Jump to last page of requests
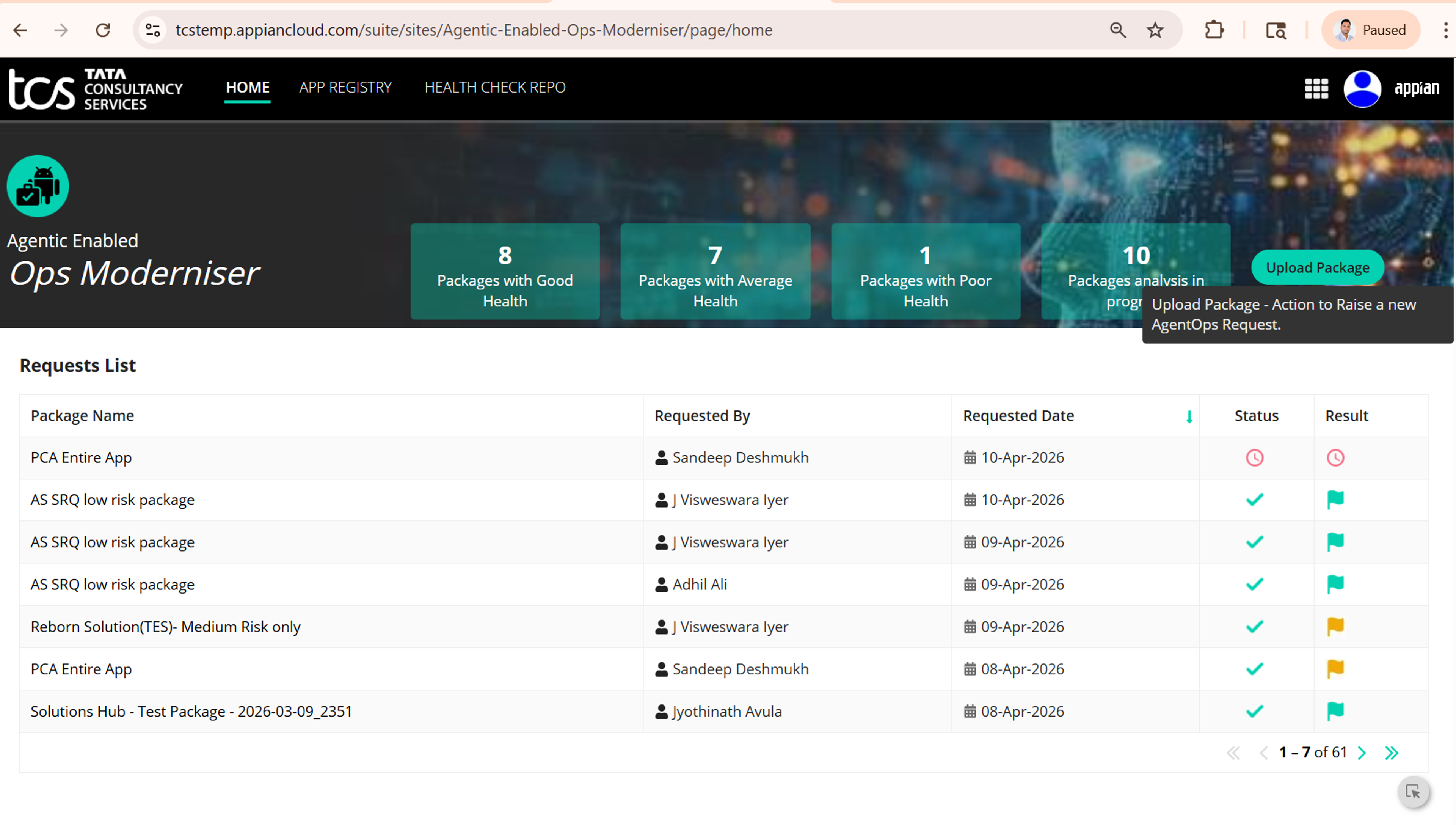 click(x=1392, y=753)
